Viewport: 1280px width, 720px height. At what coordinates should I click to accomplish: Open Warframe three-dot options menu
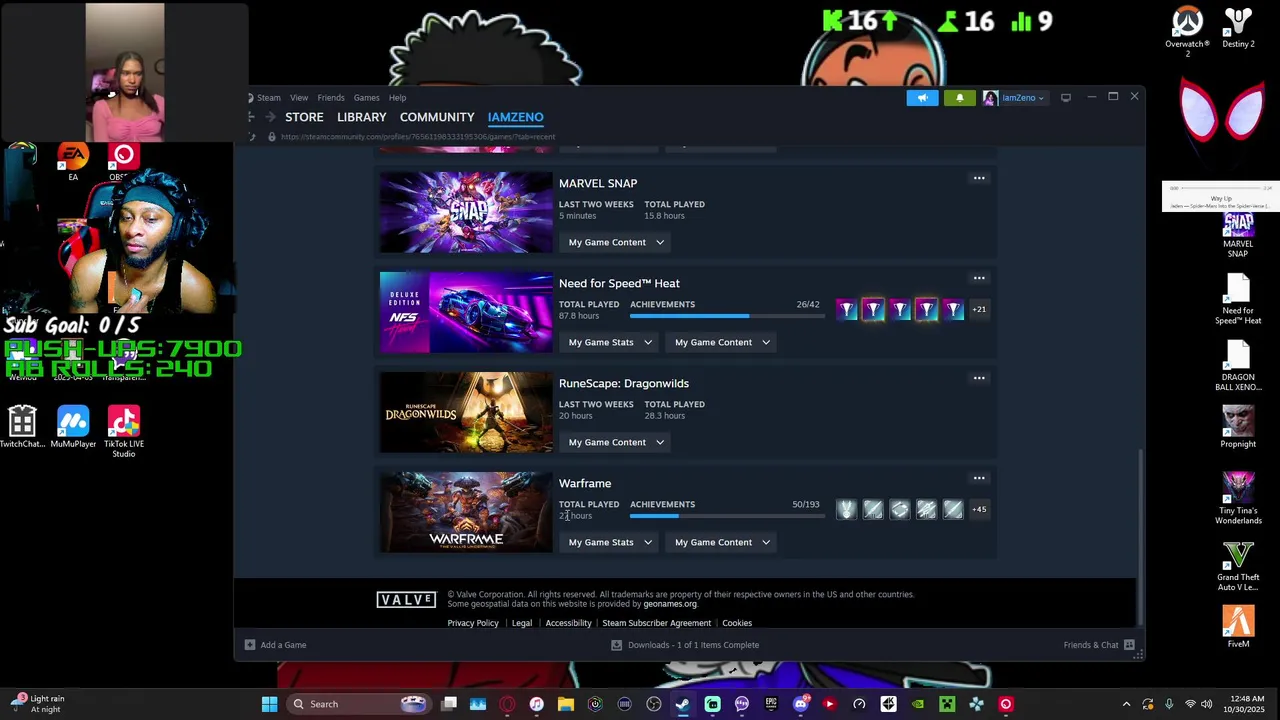(979, 478)
